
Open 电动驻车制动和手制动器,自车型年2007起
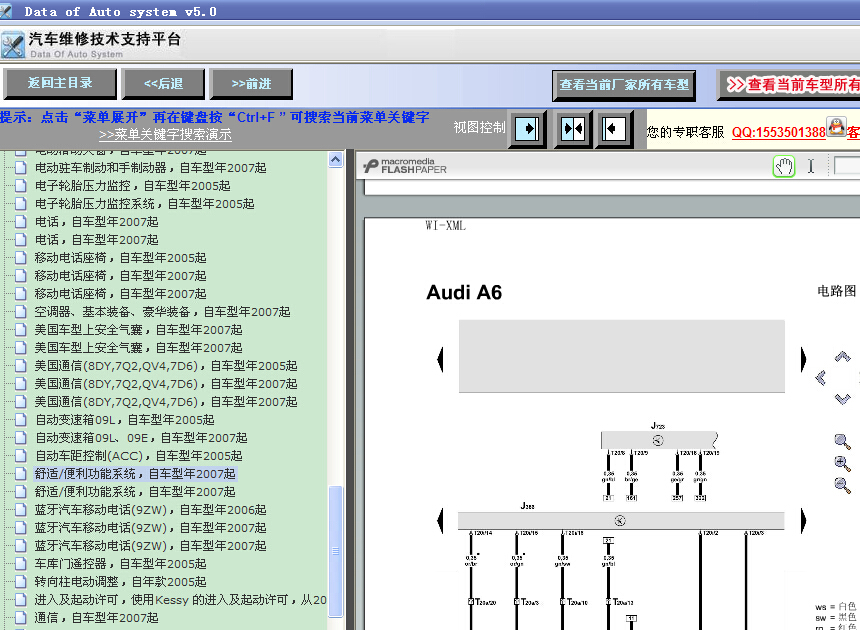pos(150,168)
